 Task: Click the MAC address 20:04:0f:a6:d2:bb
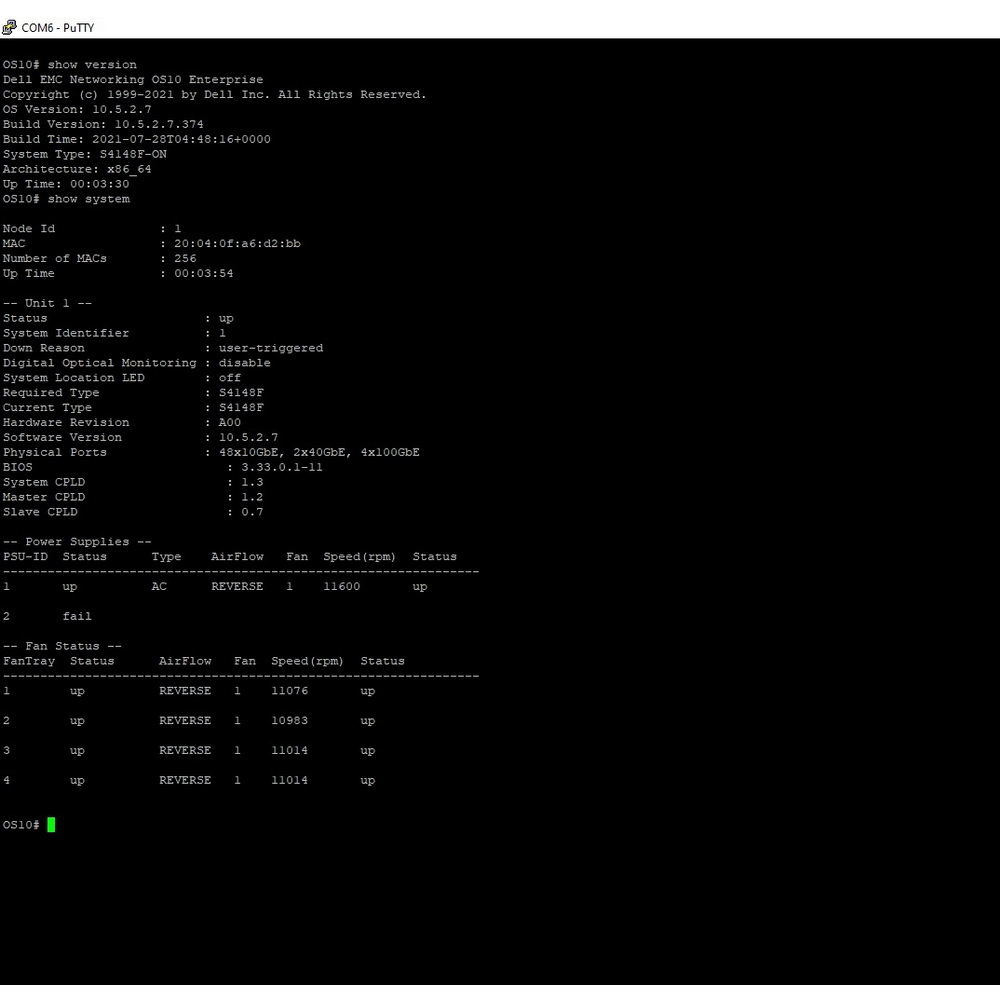237,244
